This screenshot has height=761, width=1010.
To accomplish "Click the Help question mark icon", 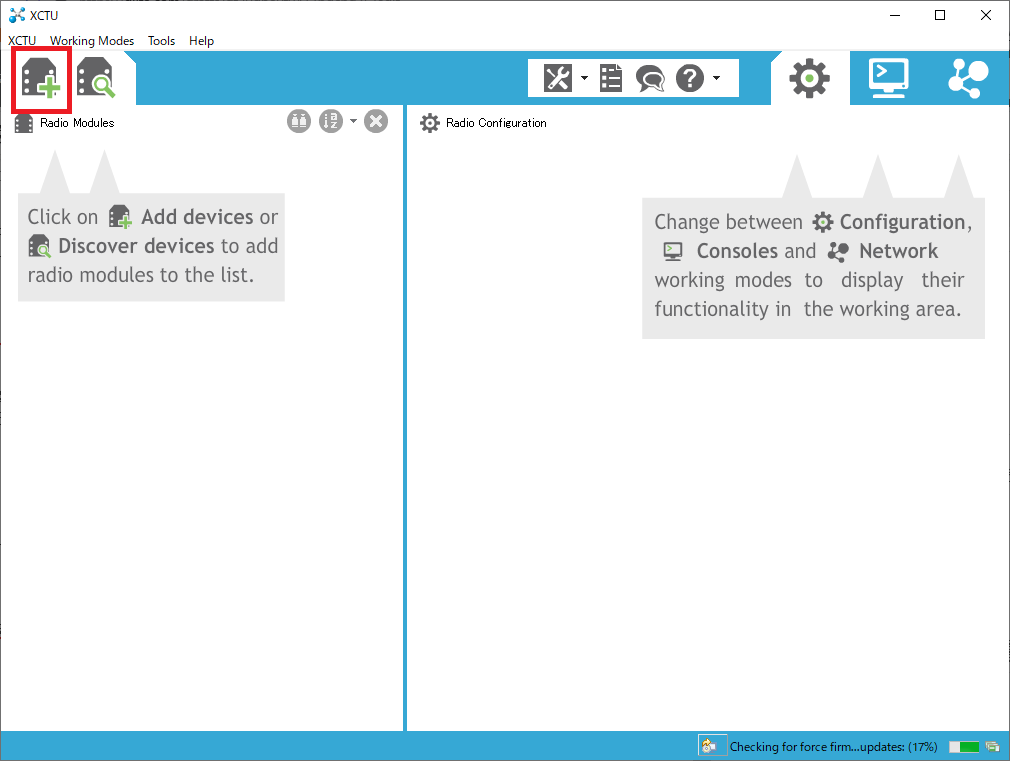I will (x=690, y=78).
